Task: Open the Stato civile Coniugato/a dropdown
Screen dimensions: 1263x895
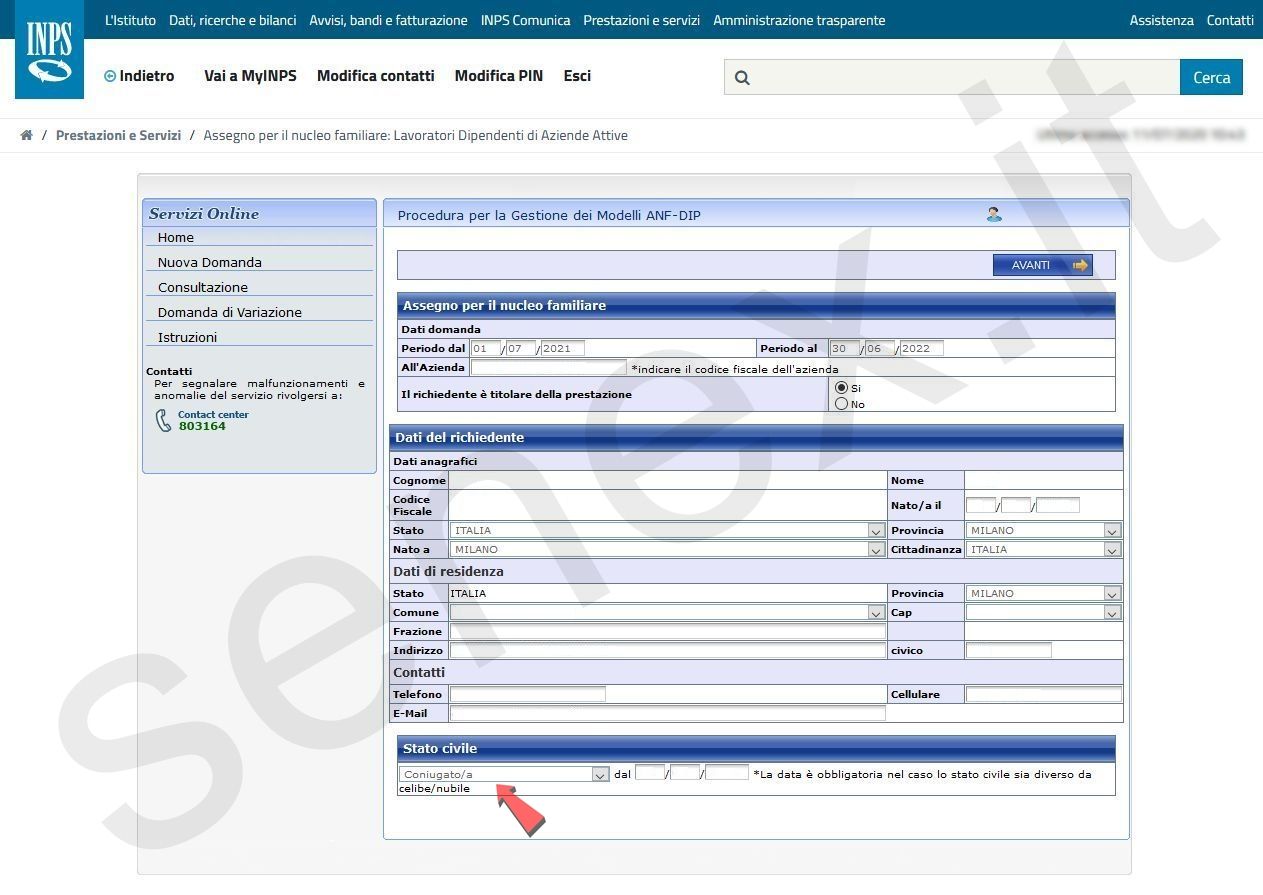Action: click(504, 774)
